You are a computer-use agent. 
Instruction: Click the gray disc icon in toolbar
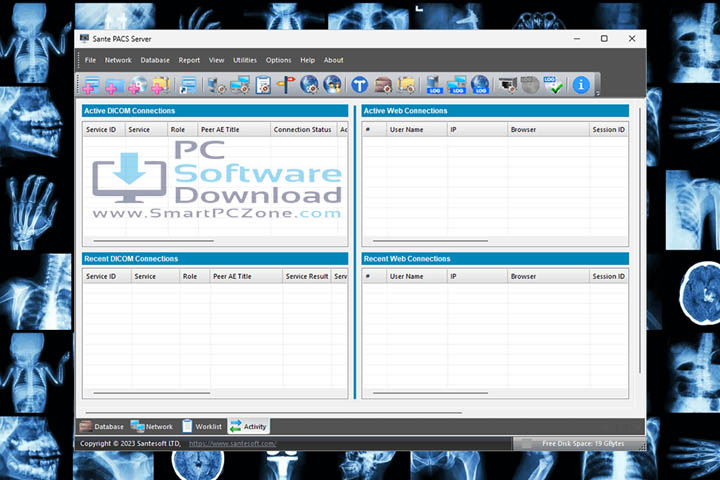[x=530, y=85]
